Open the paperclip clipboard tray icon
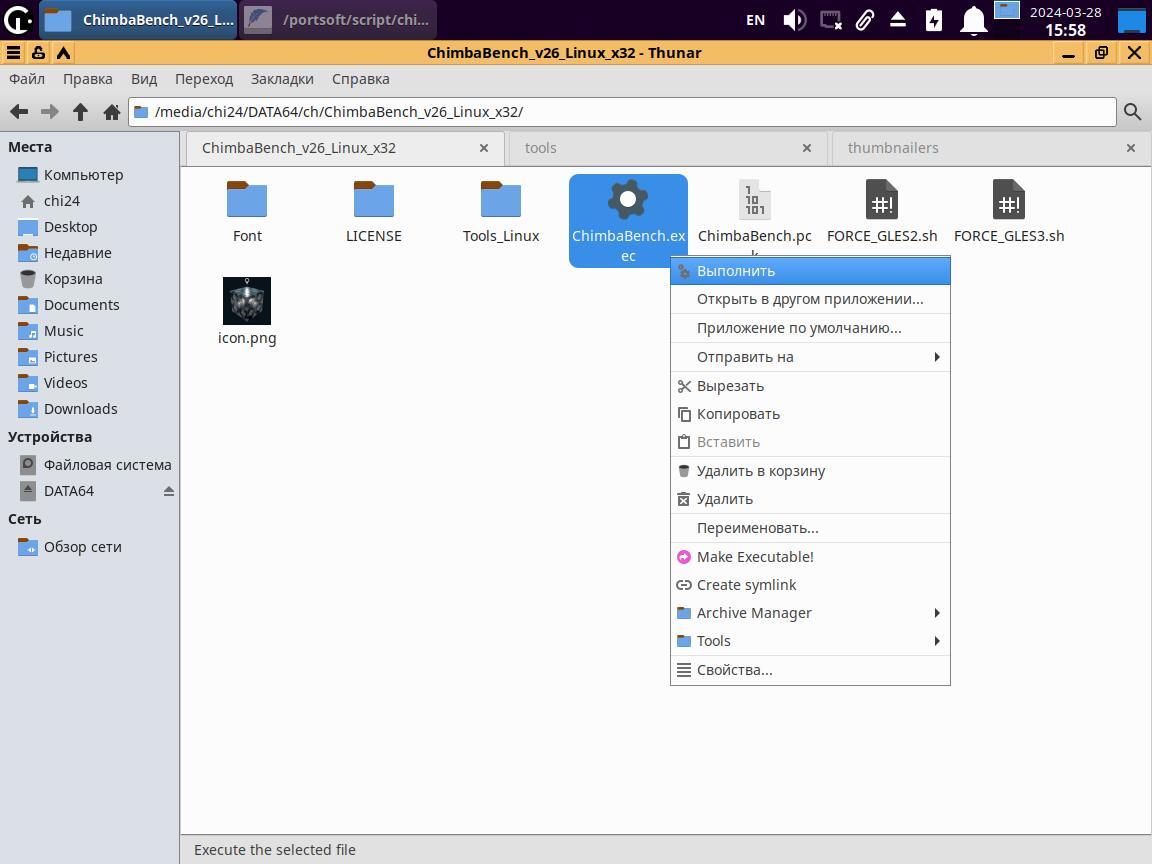 (x=865, y=20)
